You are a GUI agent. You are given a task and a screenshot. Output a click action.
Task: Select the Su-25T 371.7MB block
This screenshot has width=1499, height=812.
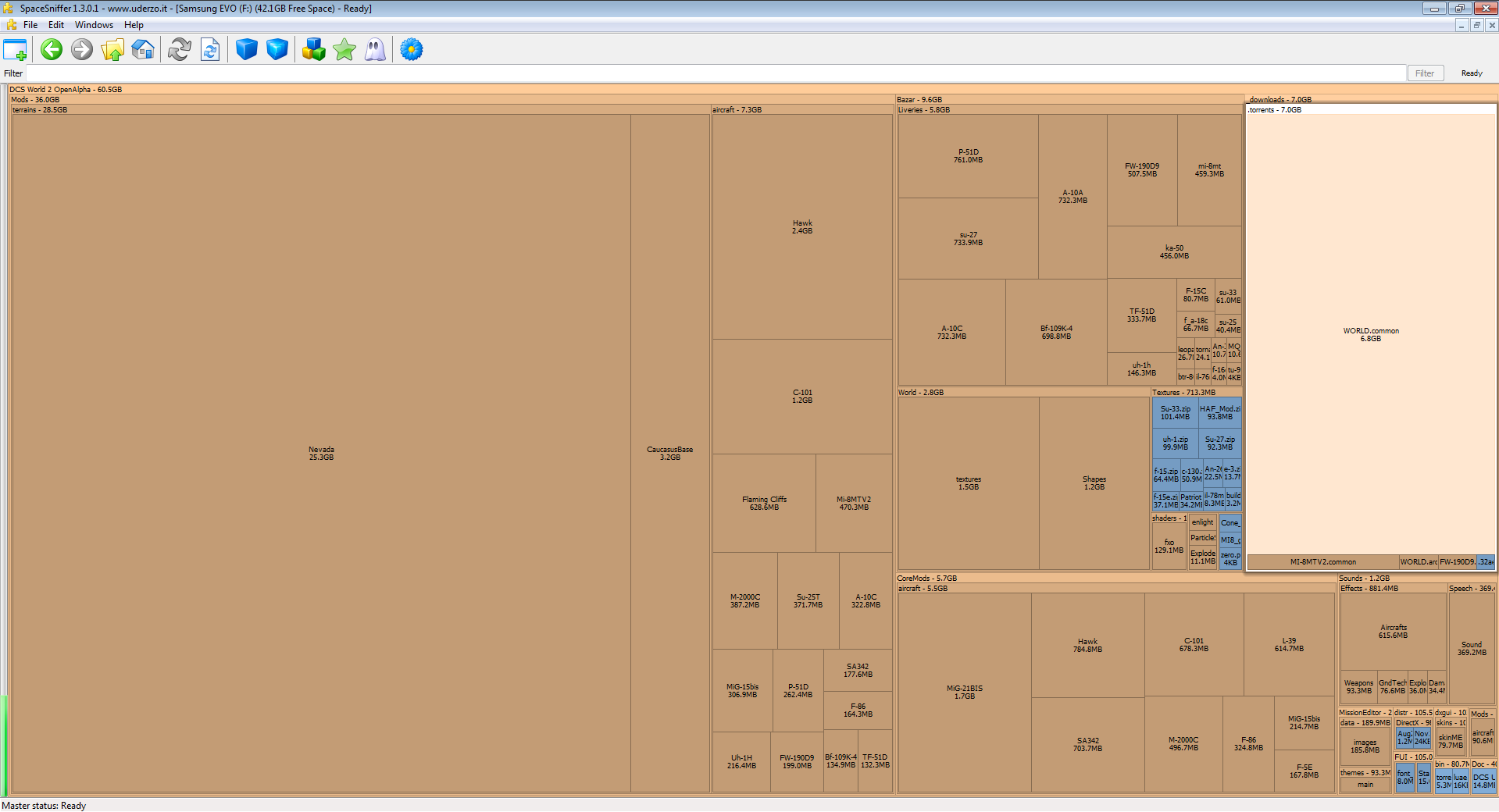pyautogui.click(x=808, y=601)
